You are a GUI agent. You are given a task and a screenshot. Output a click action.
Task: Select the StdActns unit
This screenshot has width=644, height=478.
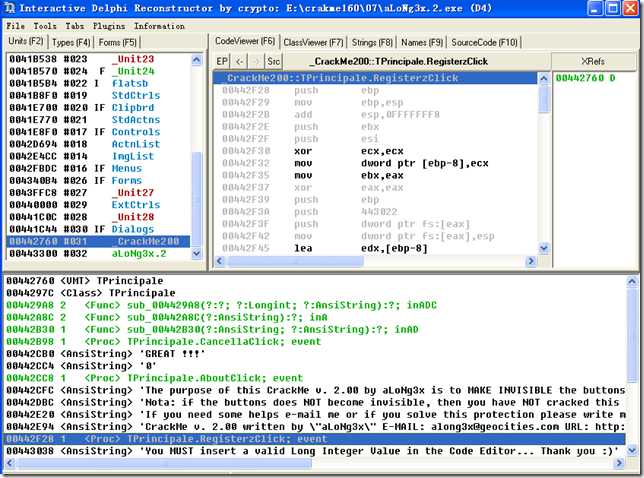[98, 120]
